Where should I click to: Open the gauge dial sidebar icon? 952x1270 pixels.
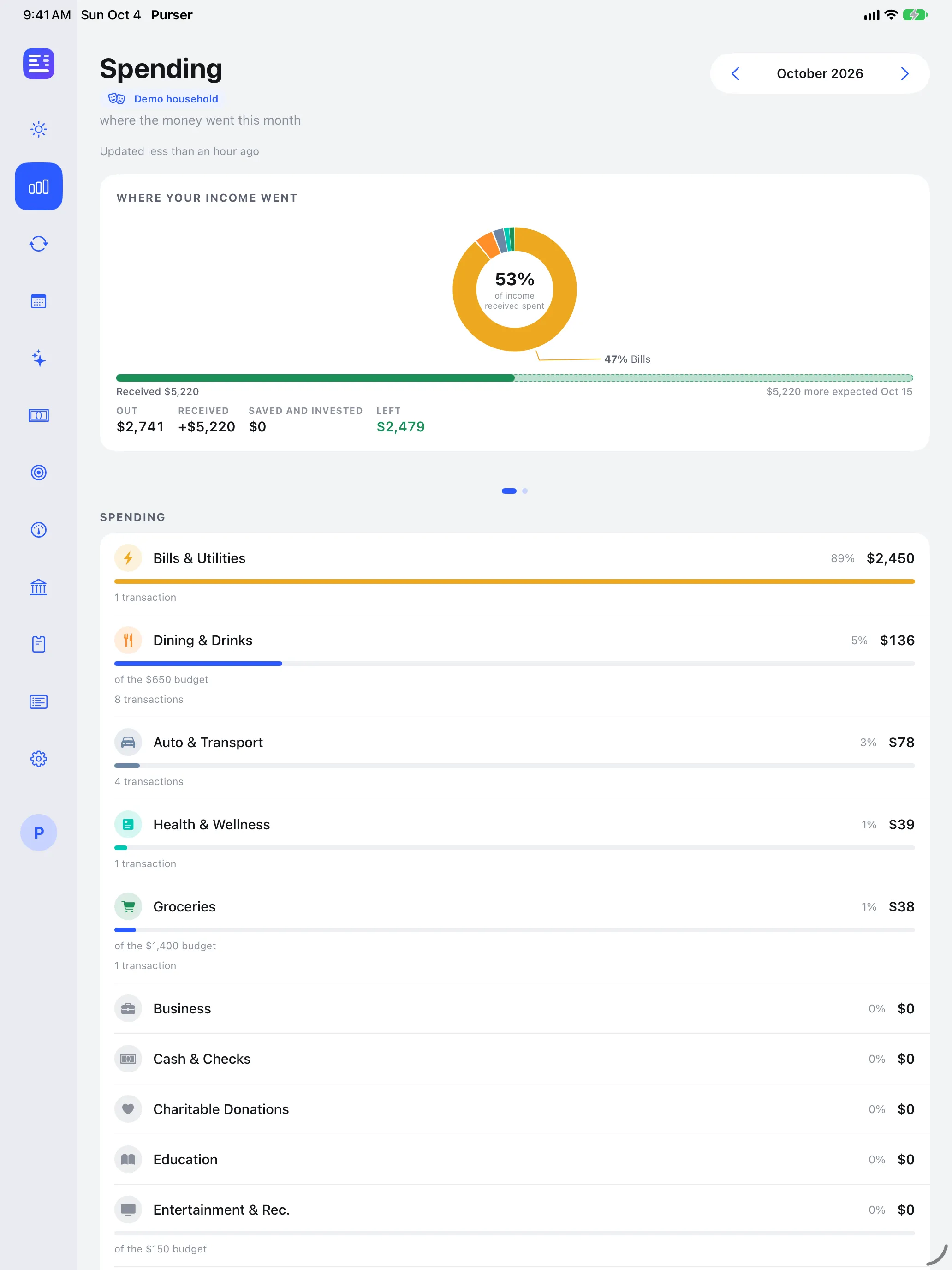[x=38, y=529]
